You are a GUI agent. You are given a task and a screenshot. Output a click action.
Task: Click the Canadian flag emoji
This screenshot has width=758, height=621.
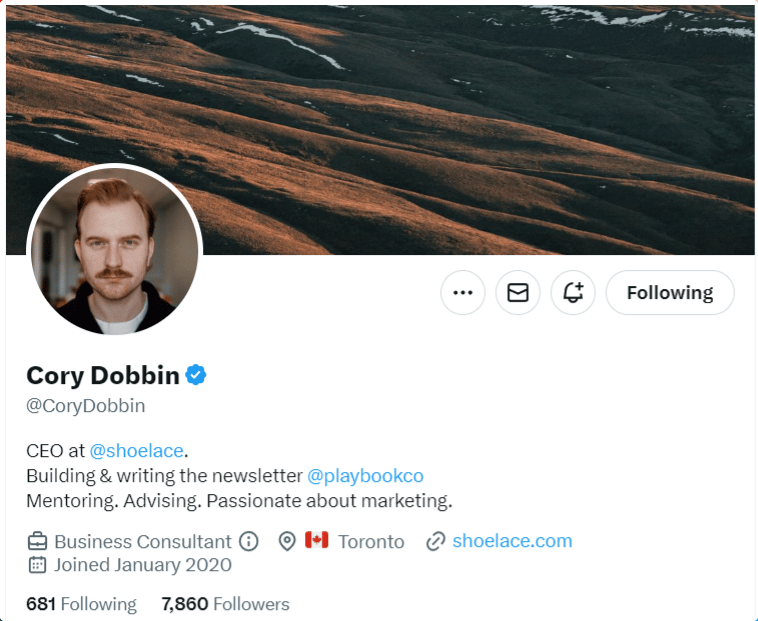point(317,540)
